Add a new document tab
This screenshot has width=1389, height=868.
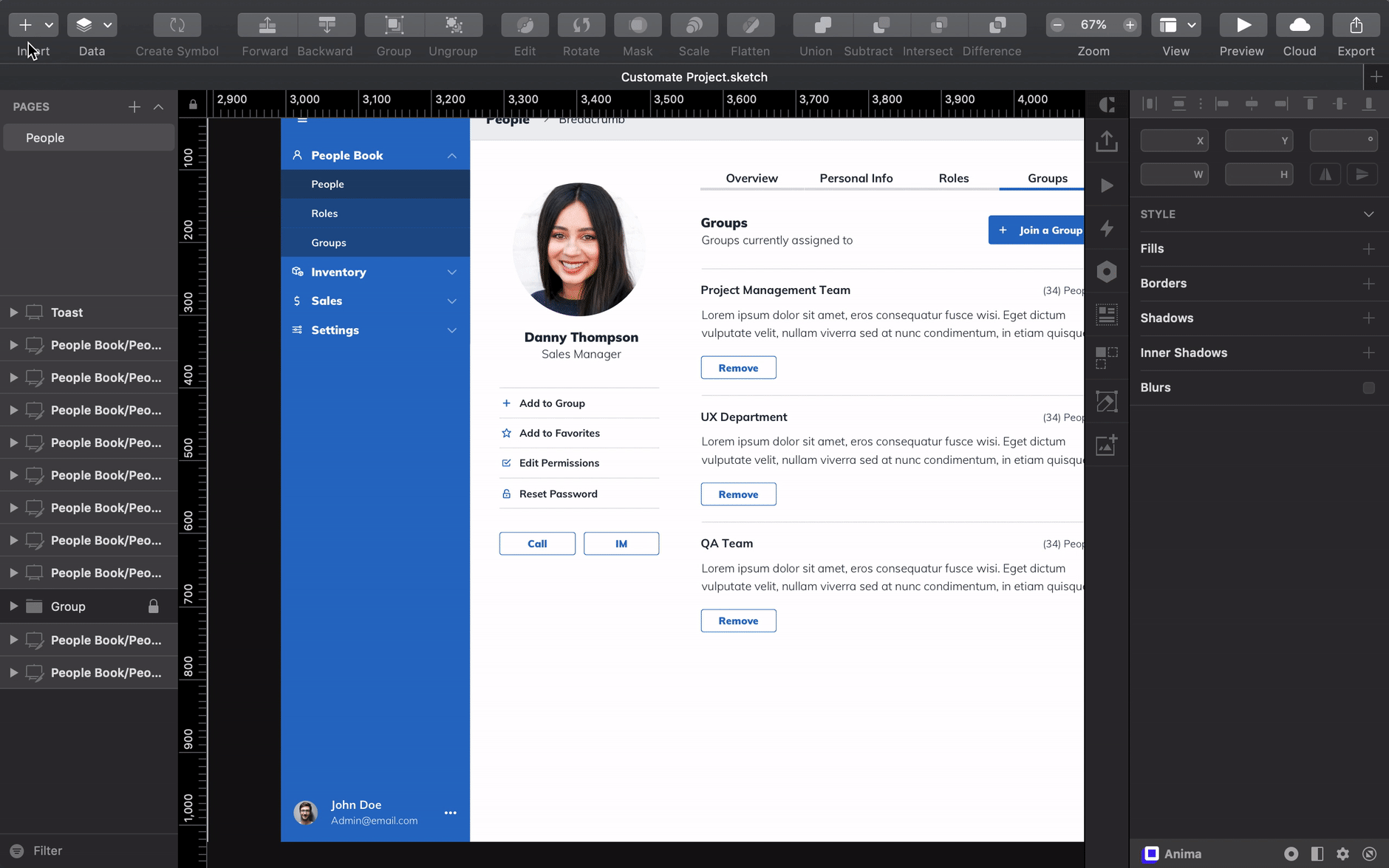1376,77
